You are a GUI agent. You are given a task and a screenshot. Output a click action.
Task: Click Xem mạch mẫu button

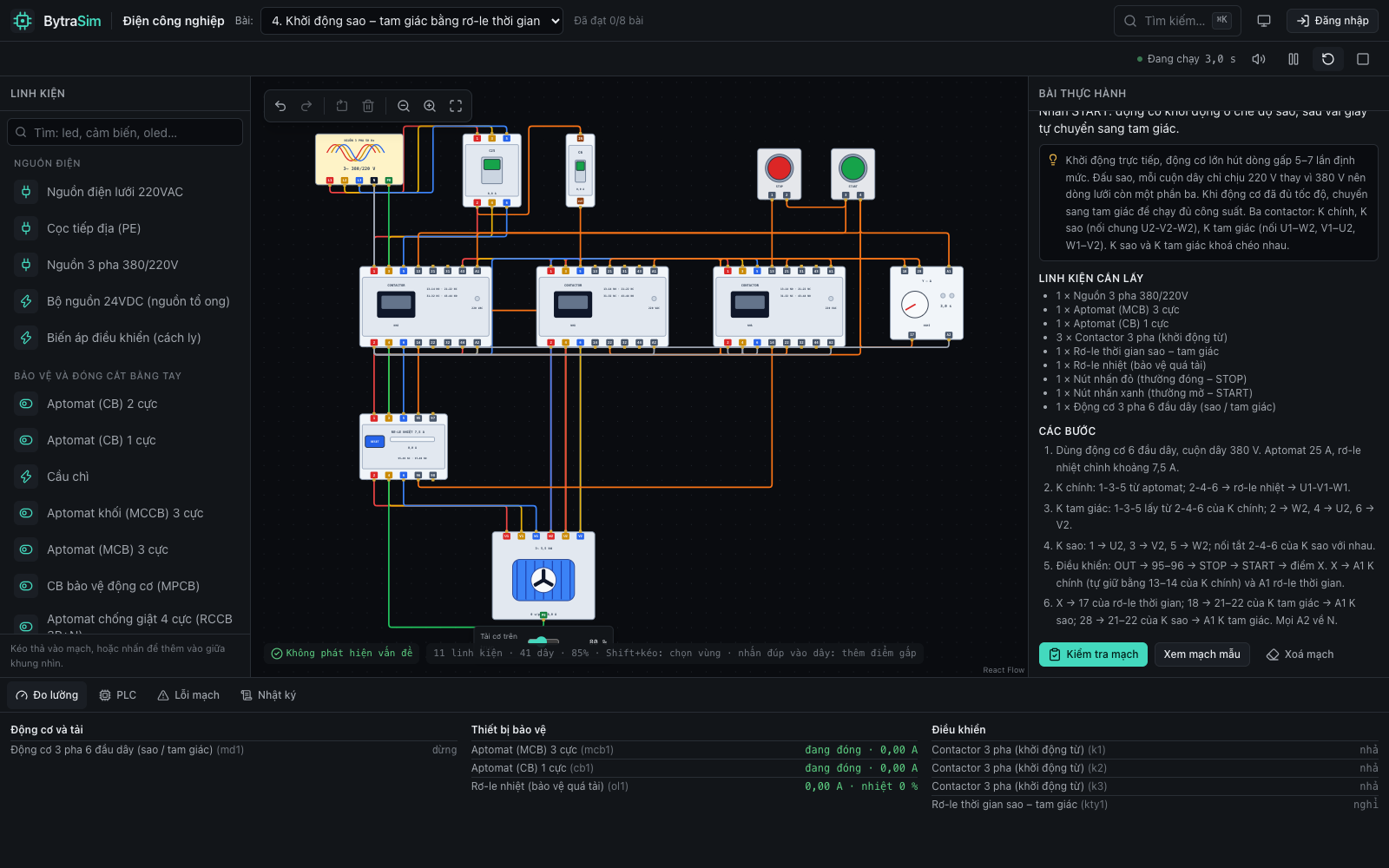[x=1202, y=654]
